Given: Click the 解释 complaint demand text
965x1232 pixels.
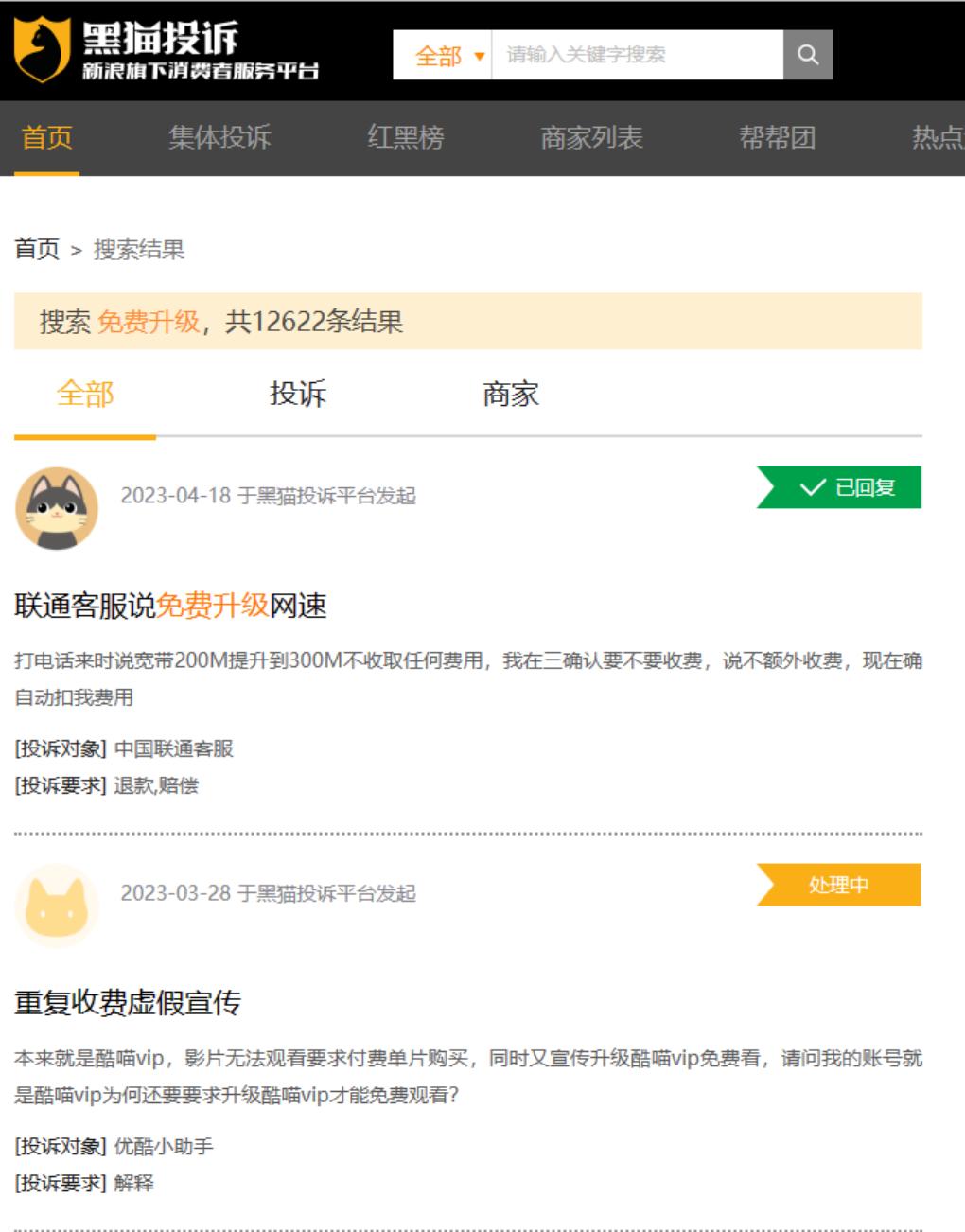Looking at the screenshot, I should pyautogui.click(x=133, y=1183).
